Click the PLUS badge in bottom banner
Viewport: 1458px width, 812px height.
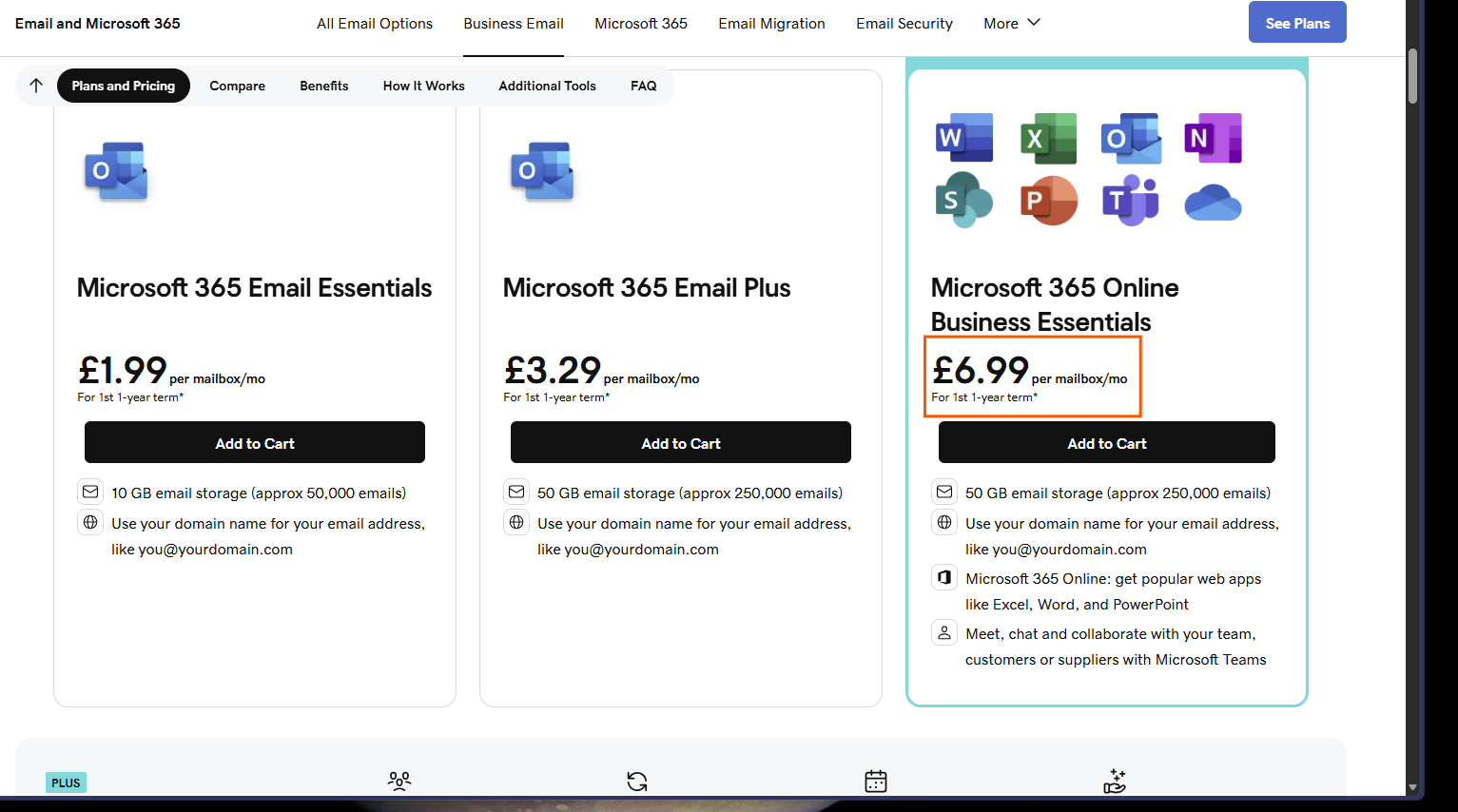[66, 783]
